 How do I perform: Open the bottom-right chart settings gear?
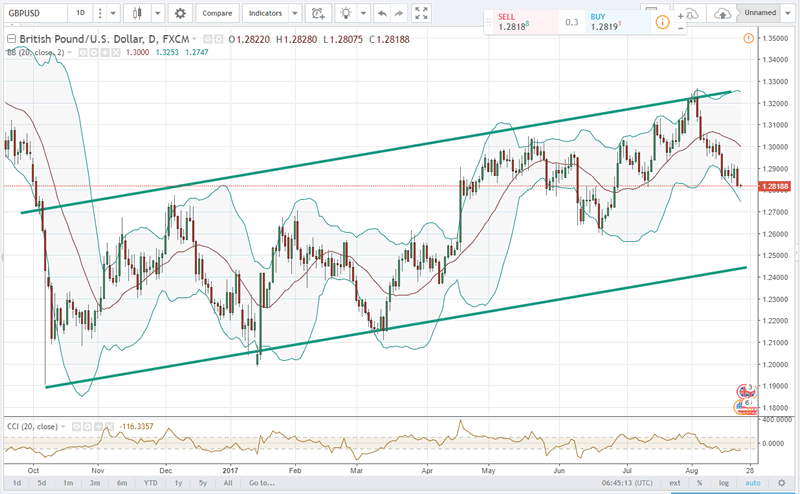[781, 483]
